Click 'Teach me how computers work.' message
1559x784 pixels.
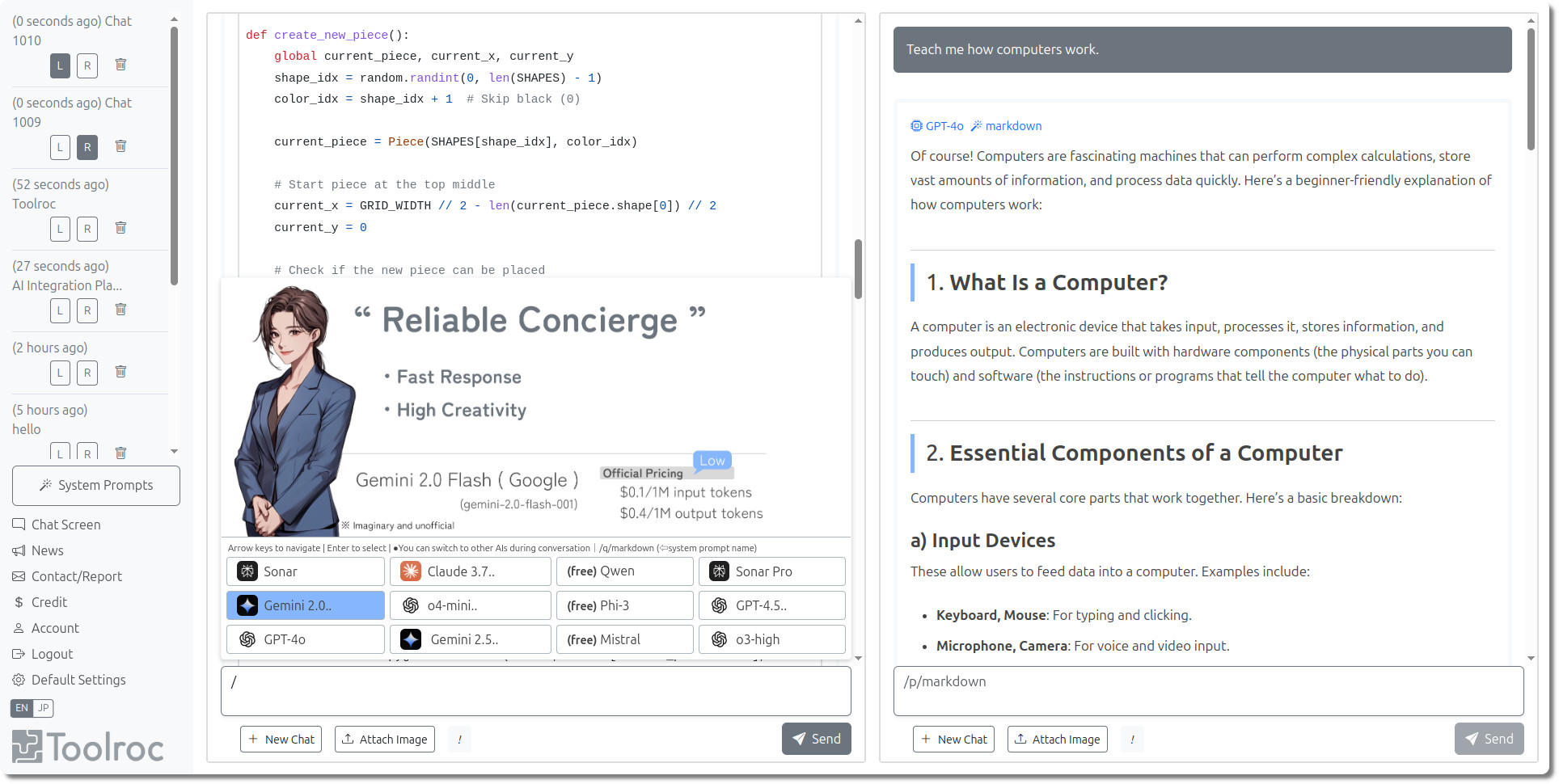point(1202,49)
